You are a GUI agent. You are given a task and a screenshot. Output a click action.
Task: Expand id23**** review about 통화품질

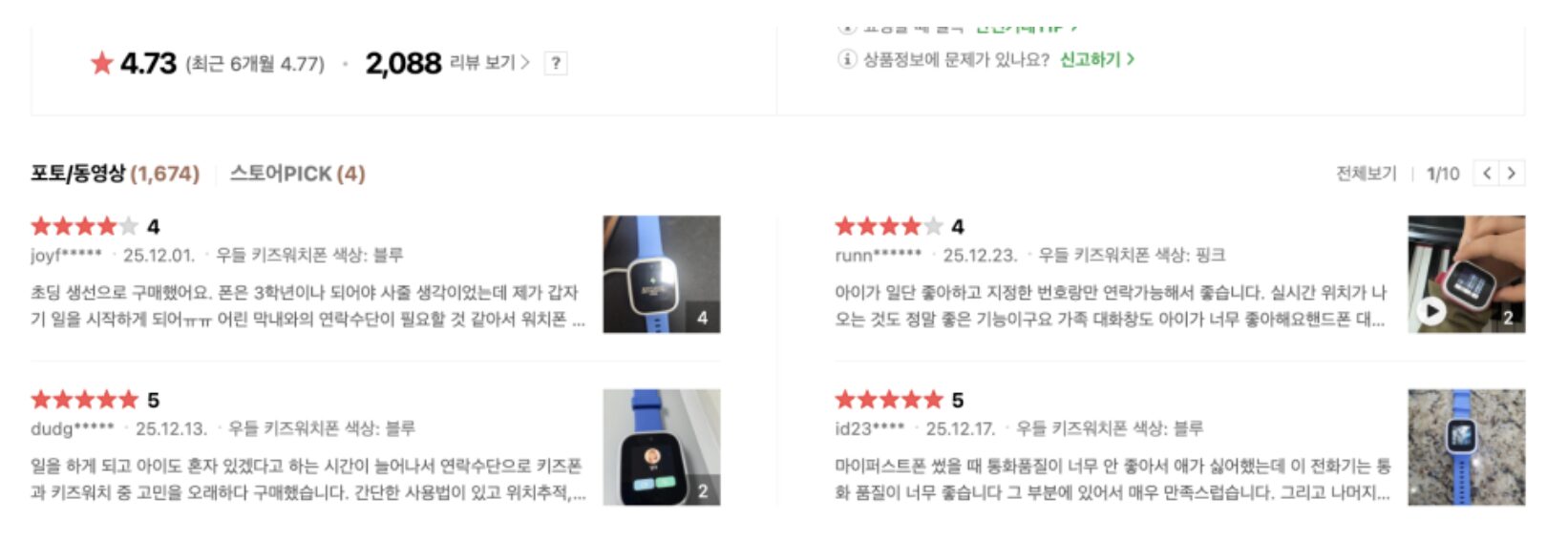click(x=1112, y=479)
